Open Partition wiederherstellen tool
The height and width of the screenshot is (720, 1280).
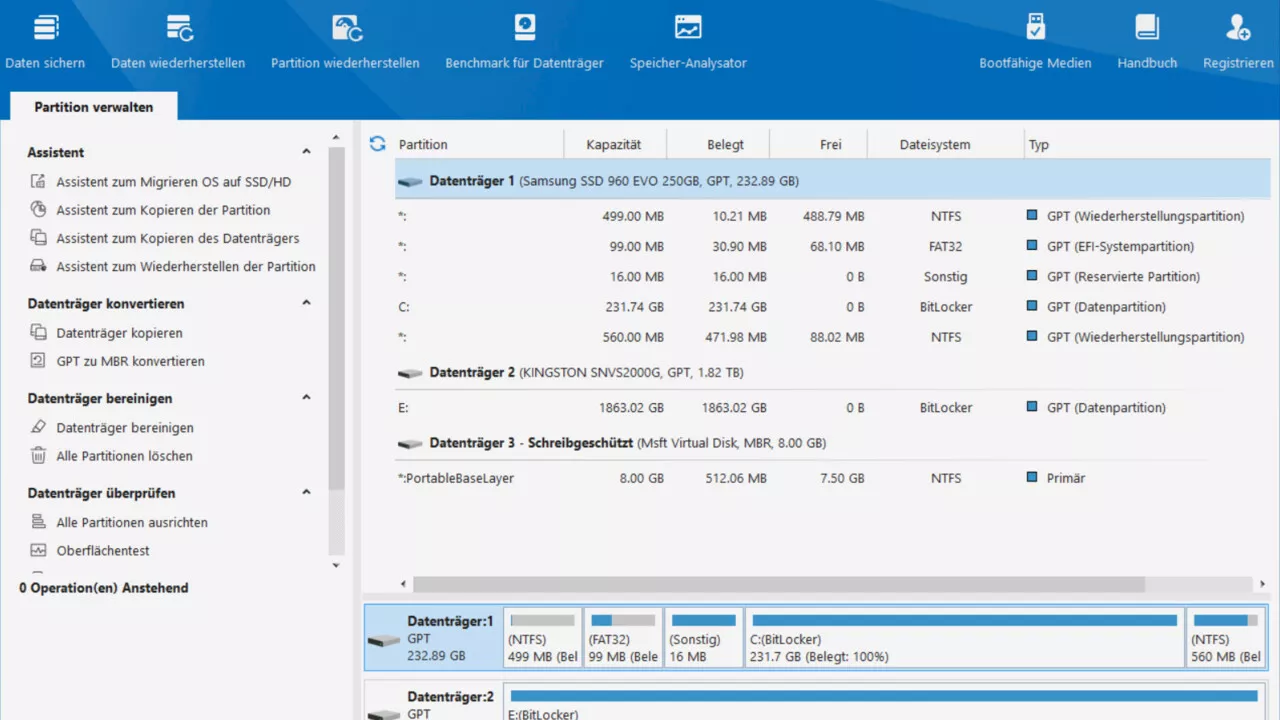coord(345,41)
